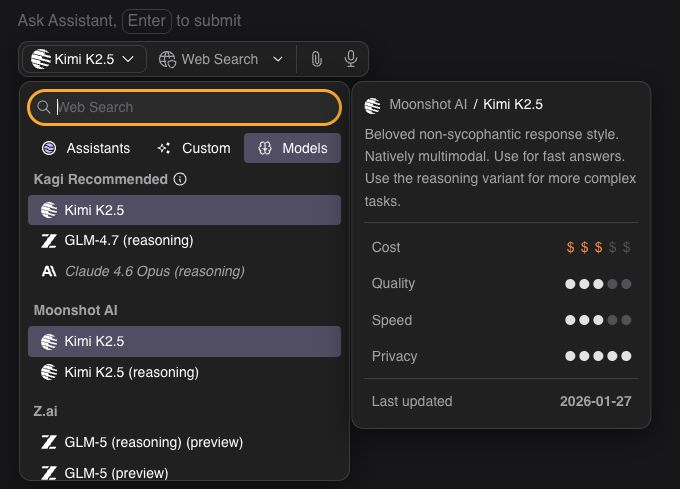Image resolution: width=680 pixels, height=489 pixels.
Task: Click the globe icon next to Web Search
Action: coord(167,59)
